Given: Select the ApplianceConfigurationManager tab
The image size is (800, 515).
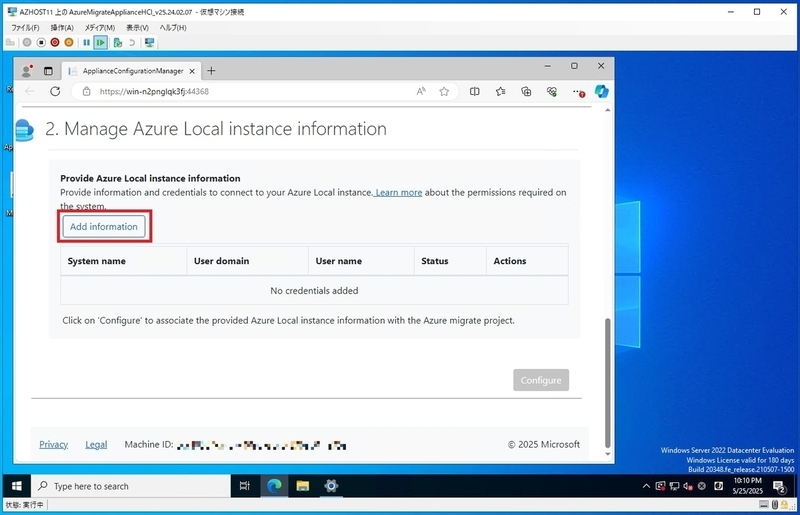Looking at the screenshot, I should [132, 71].
